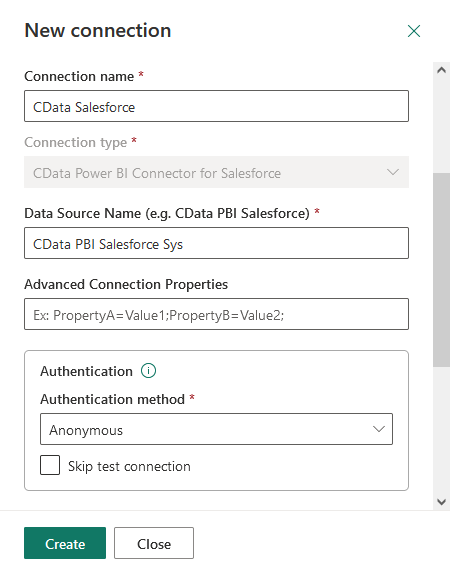
Task: Open the Connection type dropdown
Action: 216,172
